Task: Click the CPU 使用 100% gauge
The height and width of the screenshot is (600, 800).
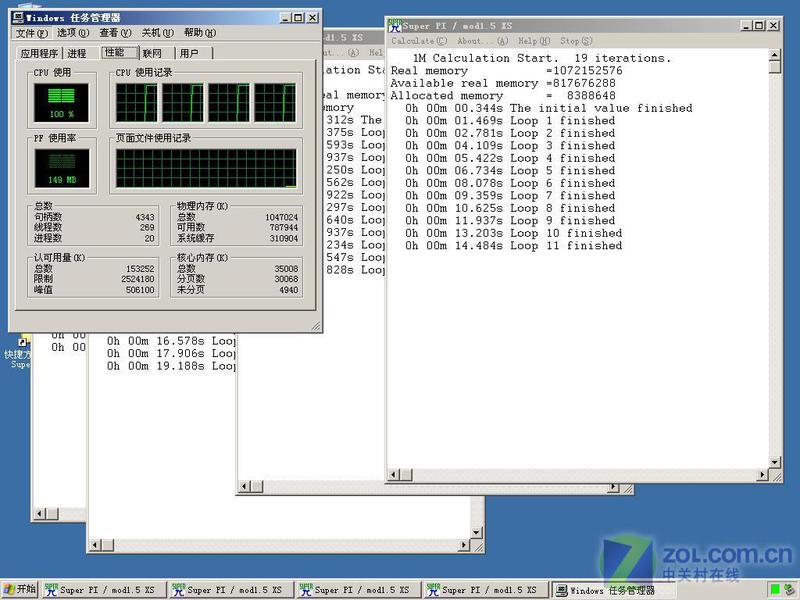Action: [61, 103]
